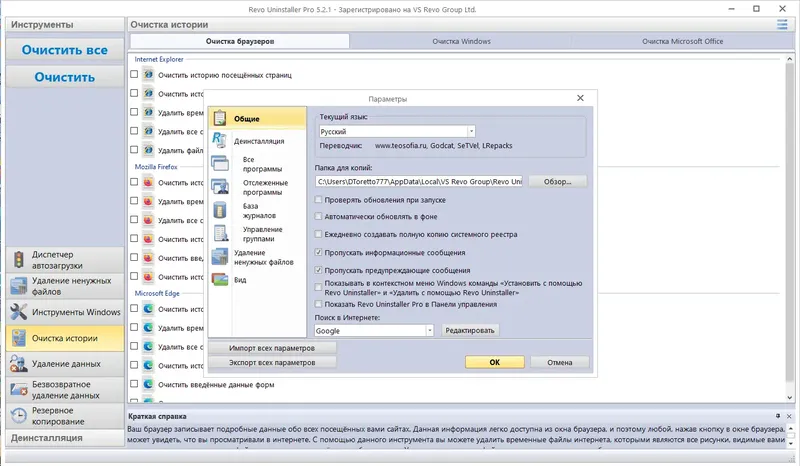Open Резервное копирование in the sidebar
This screenshot has height=466, width=800.
coord(65,415)
